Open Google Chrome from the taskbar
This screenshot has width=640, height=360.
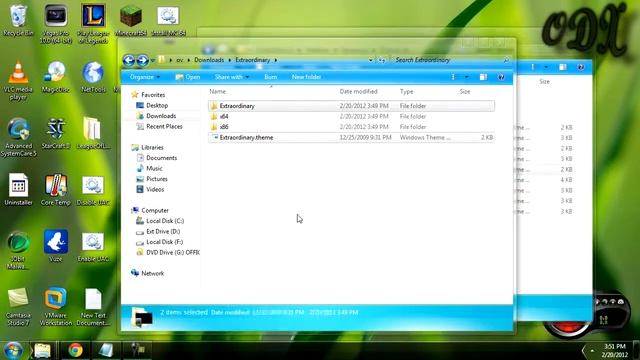click(75, 350)
